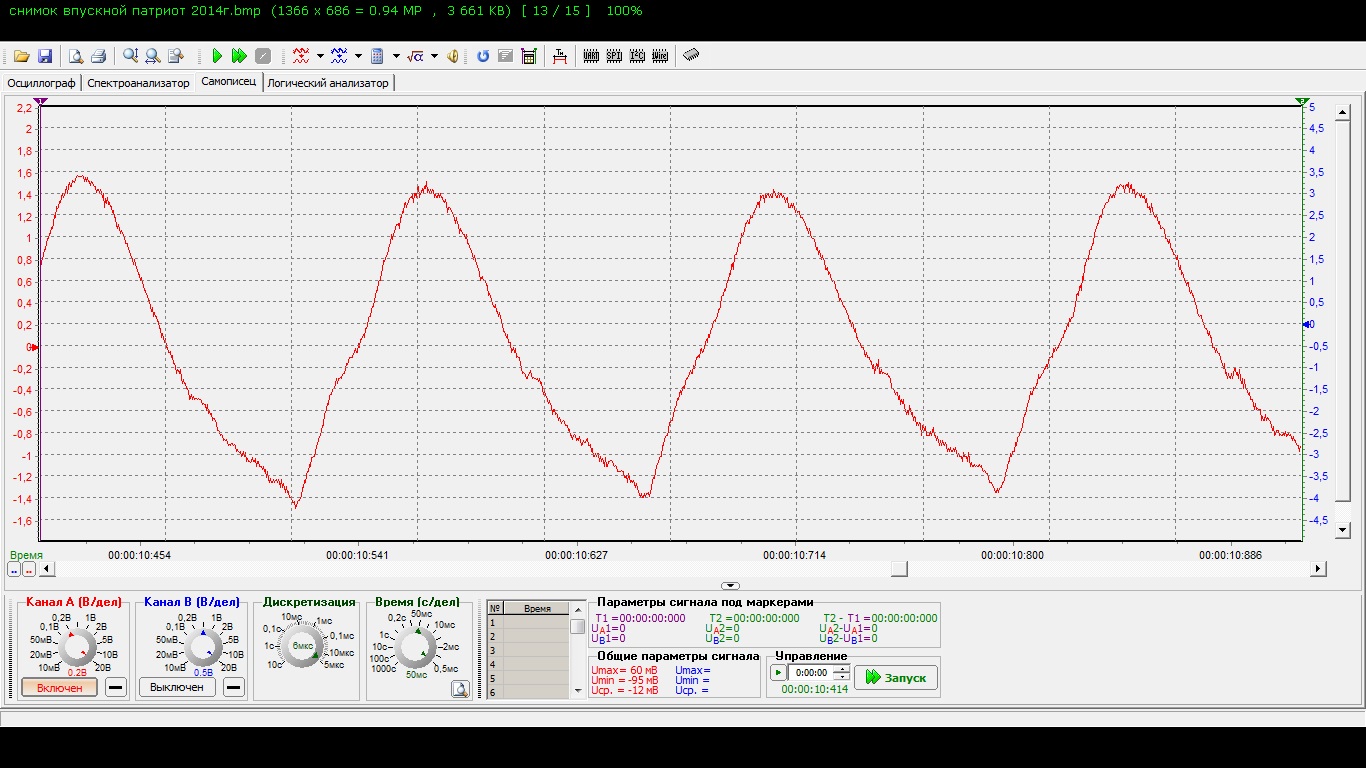Expand blue waveform icon dropdown arrow

(358, 56)
